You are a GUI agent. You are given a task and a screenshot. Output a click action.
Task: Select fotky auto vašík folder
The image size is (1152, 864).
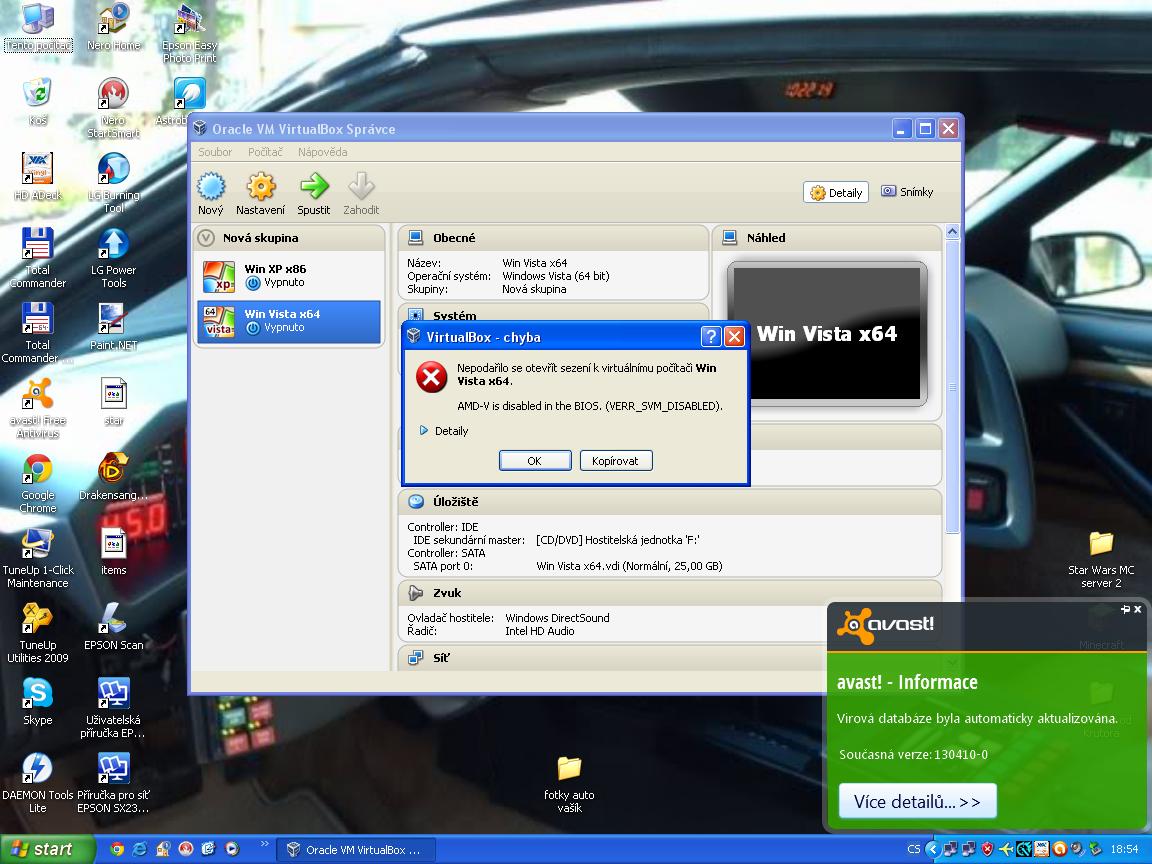(569, 784)
